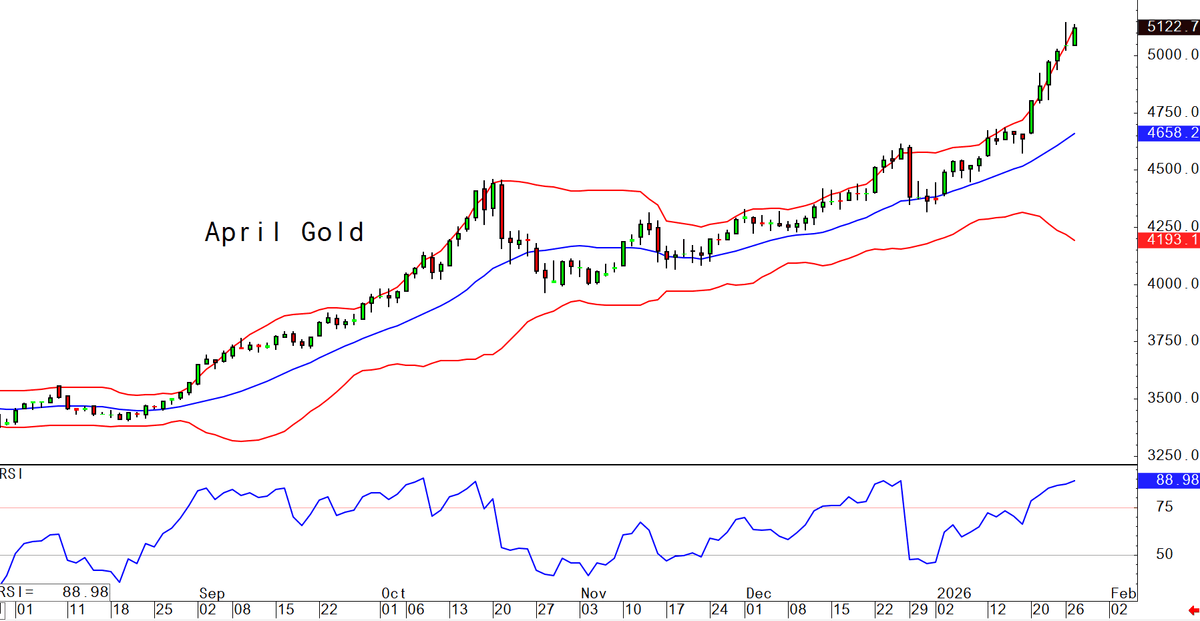Click the 26 date tick

pos(1074,608)
